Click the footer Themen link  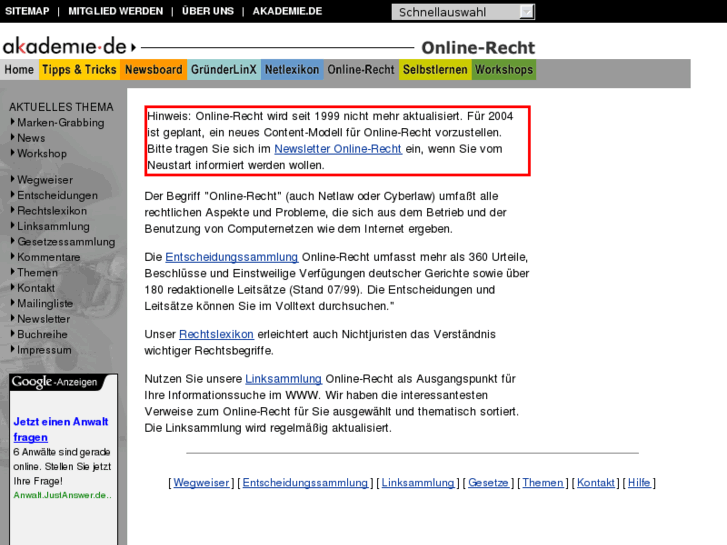(543, 483)
